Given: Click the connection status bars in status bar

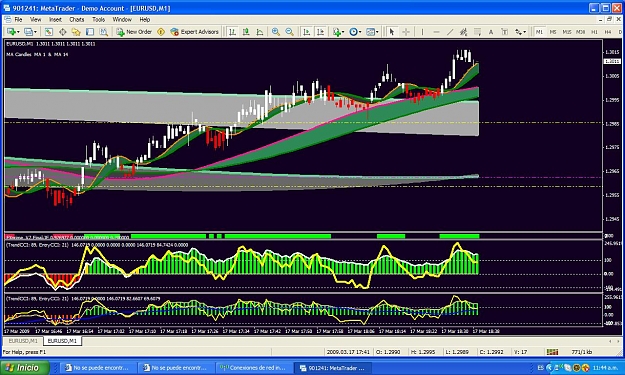Looking at the screenshot, I should [552, 352].
